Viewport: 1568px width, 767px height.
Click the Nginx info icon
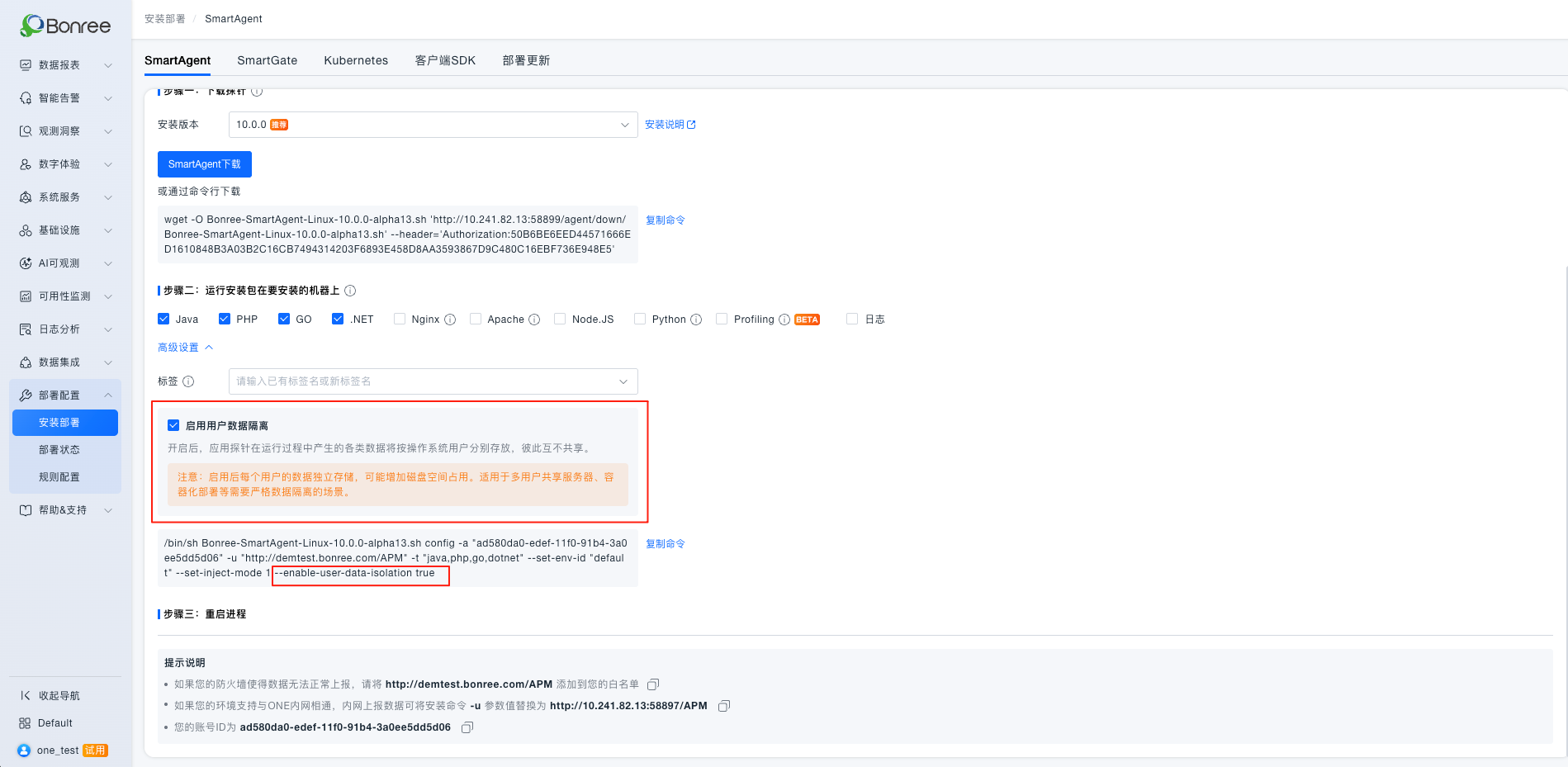coord(450,320)
